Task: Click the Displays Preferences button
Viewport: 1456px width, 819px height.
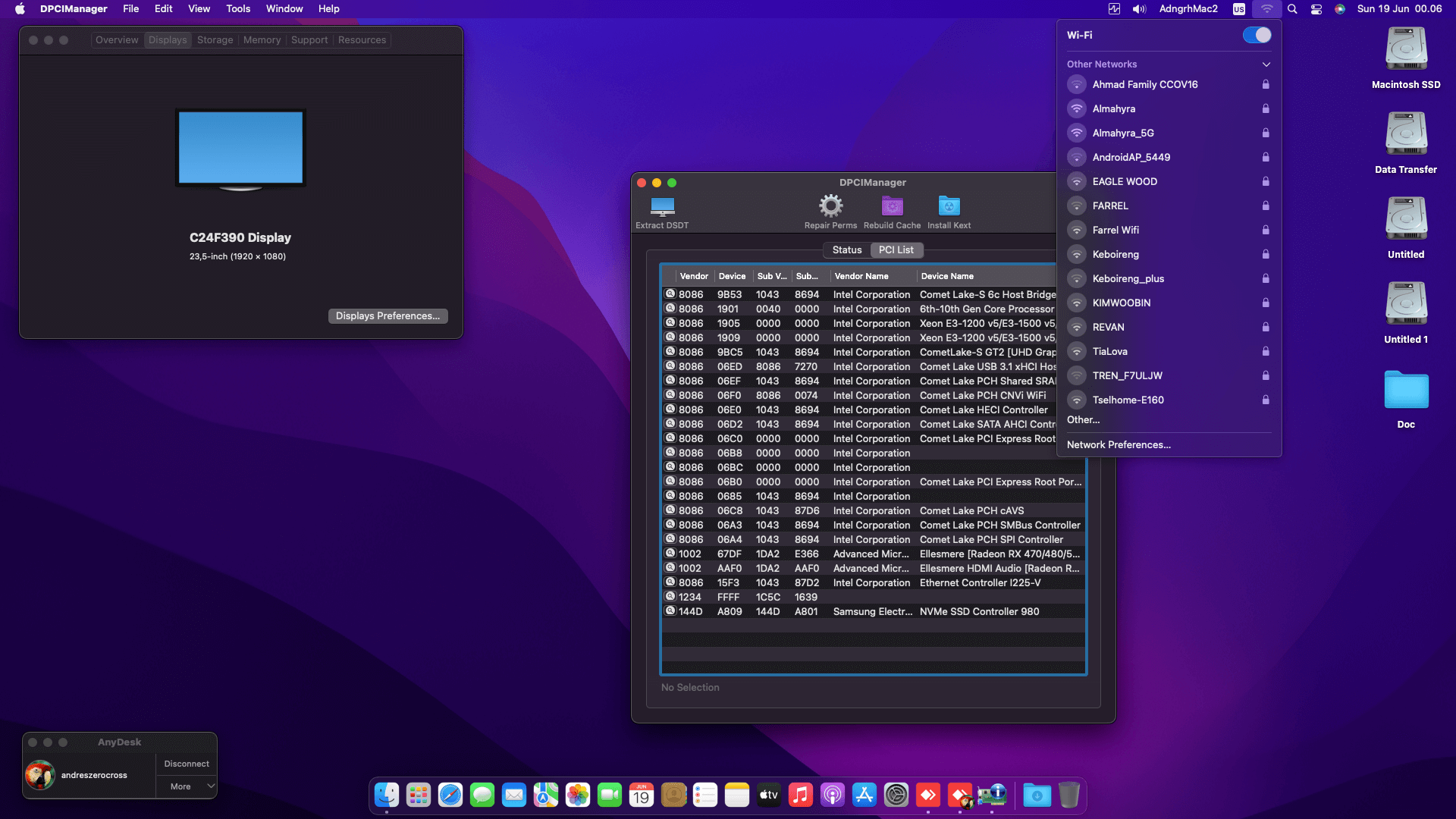Action: 388,316
